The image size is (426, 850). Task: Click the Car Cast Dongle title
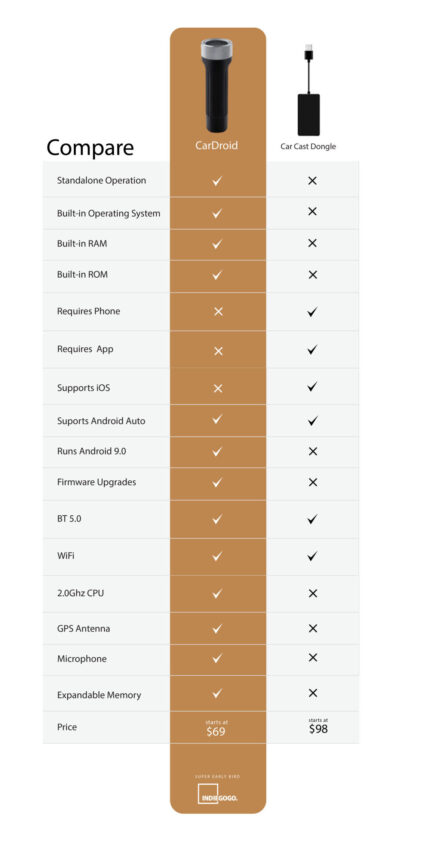tap(308, 146)
